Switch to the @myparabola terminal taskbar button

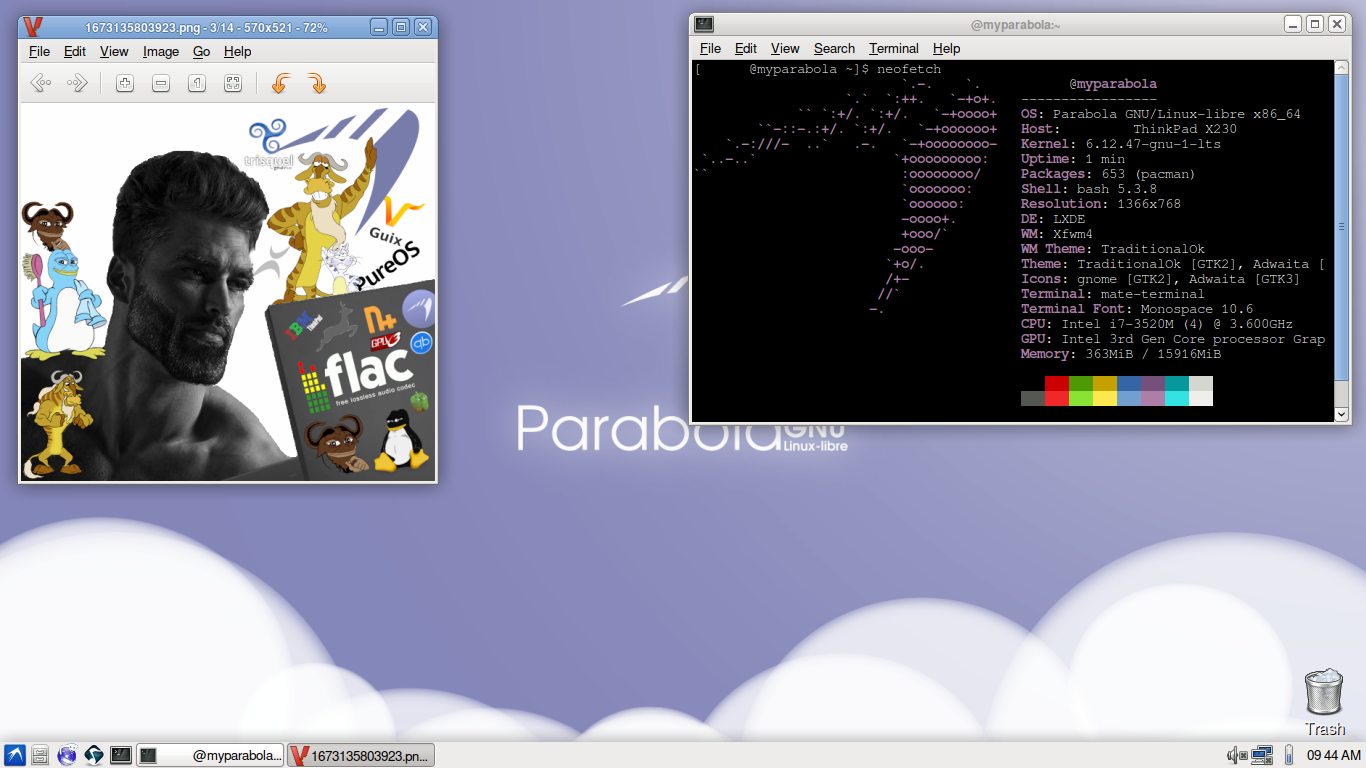pyautogui.click(x=211, y=755)
